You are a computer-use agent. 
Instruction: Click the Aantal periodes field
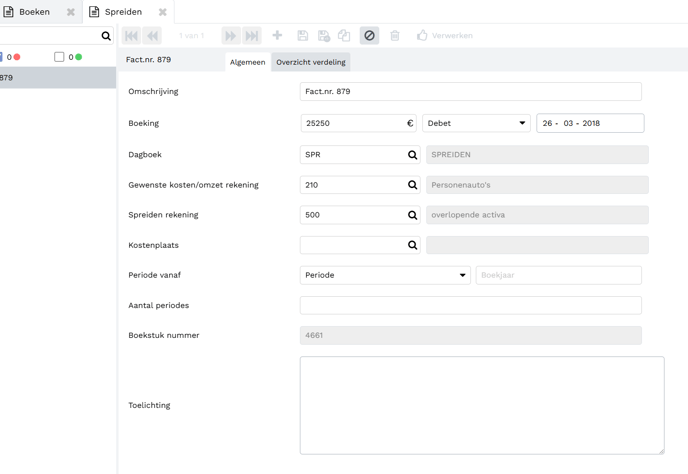[470, 305]
